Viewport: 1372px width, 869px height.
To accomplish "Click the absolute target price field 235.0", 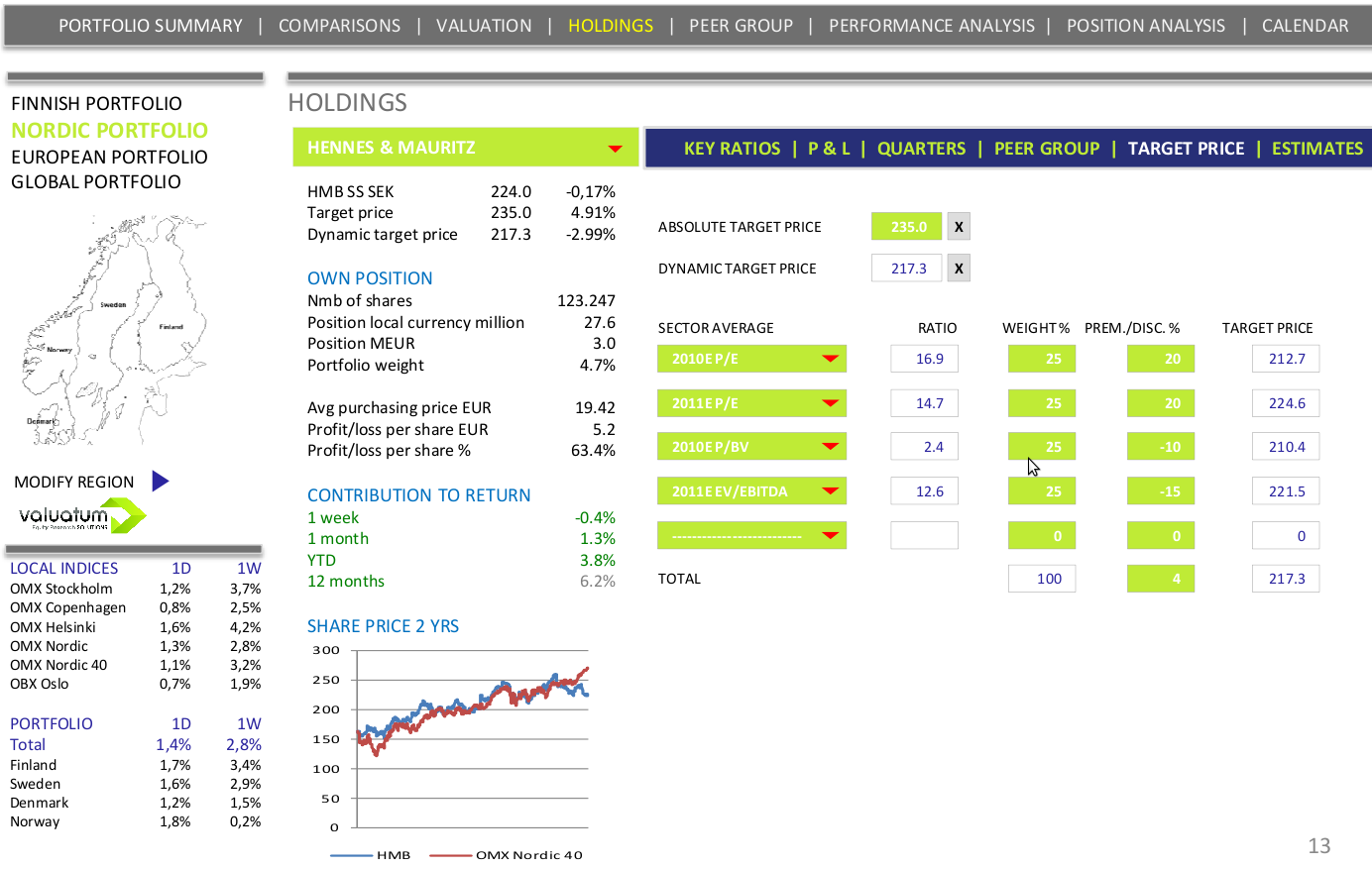I will tap(907, 227).
